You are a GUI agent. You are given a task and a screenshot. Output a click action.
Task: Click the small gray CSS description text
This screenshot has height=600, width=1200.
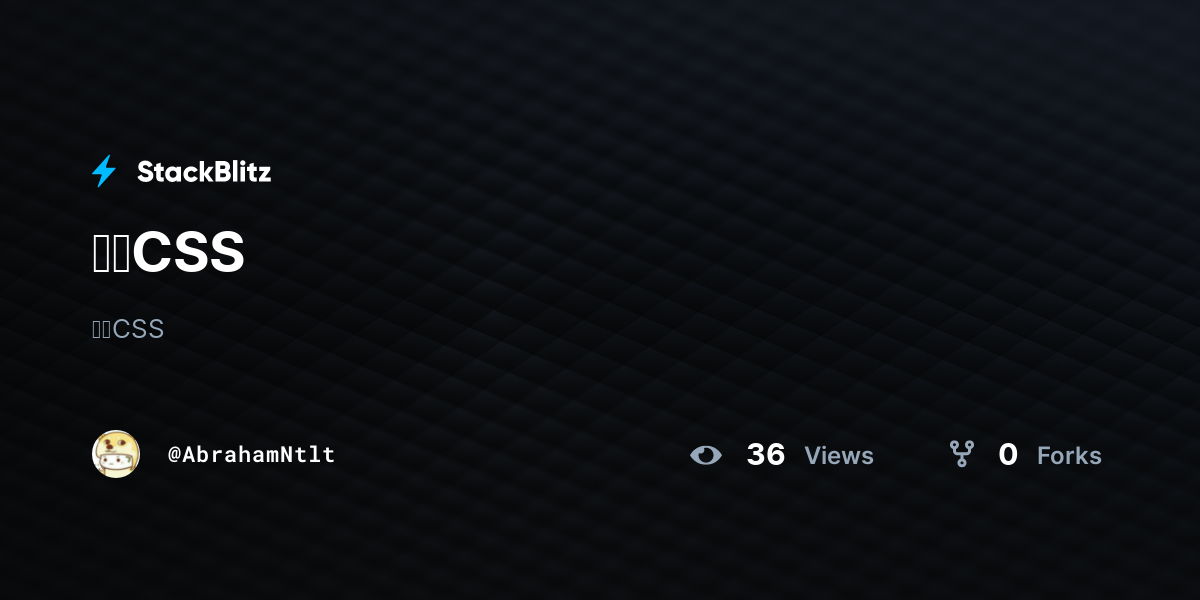click(x=128, y=329)
